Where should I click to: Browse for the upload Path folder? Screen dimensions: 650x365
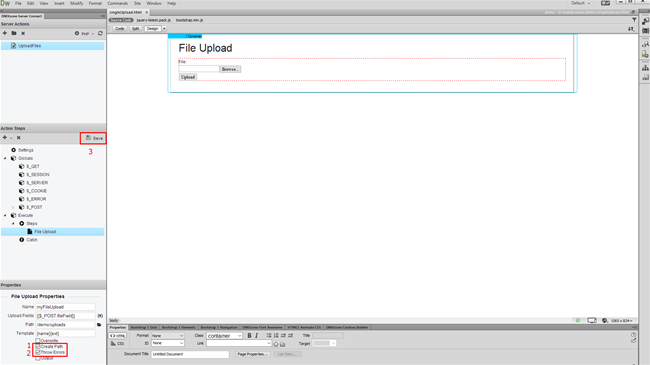[99, 325]
